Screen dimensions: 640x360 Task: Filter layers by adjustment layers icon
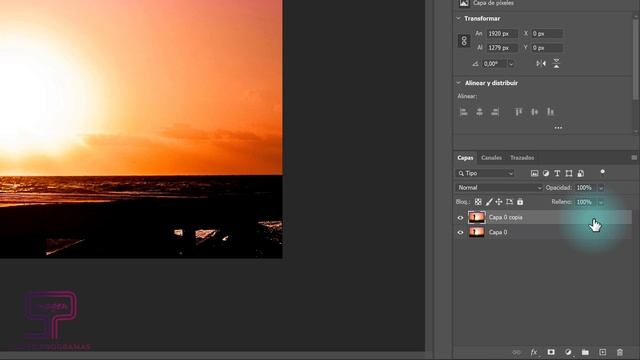point(546,173)
